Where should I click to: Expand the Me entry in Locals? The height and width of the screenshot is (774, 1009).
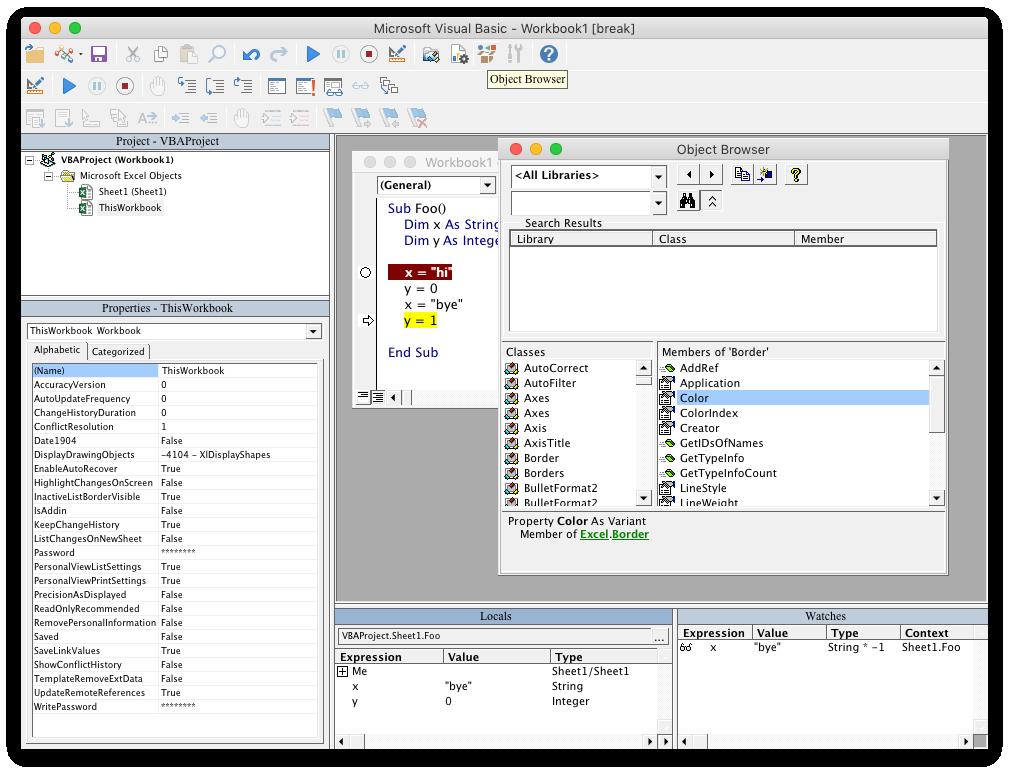click(x=342, y=672)
